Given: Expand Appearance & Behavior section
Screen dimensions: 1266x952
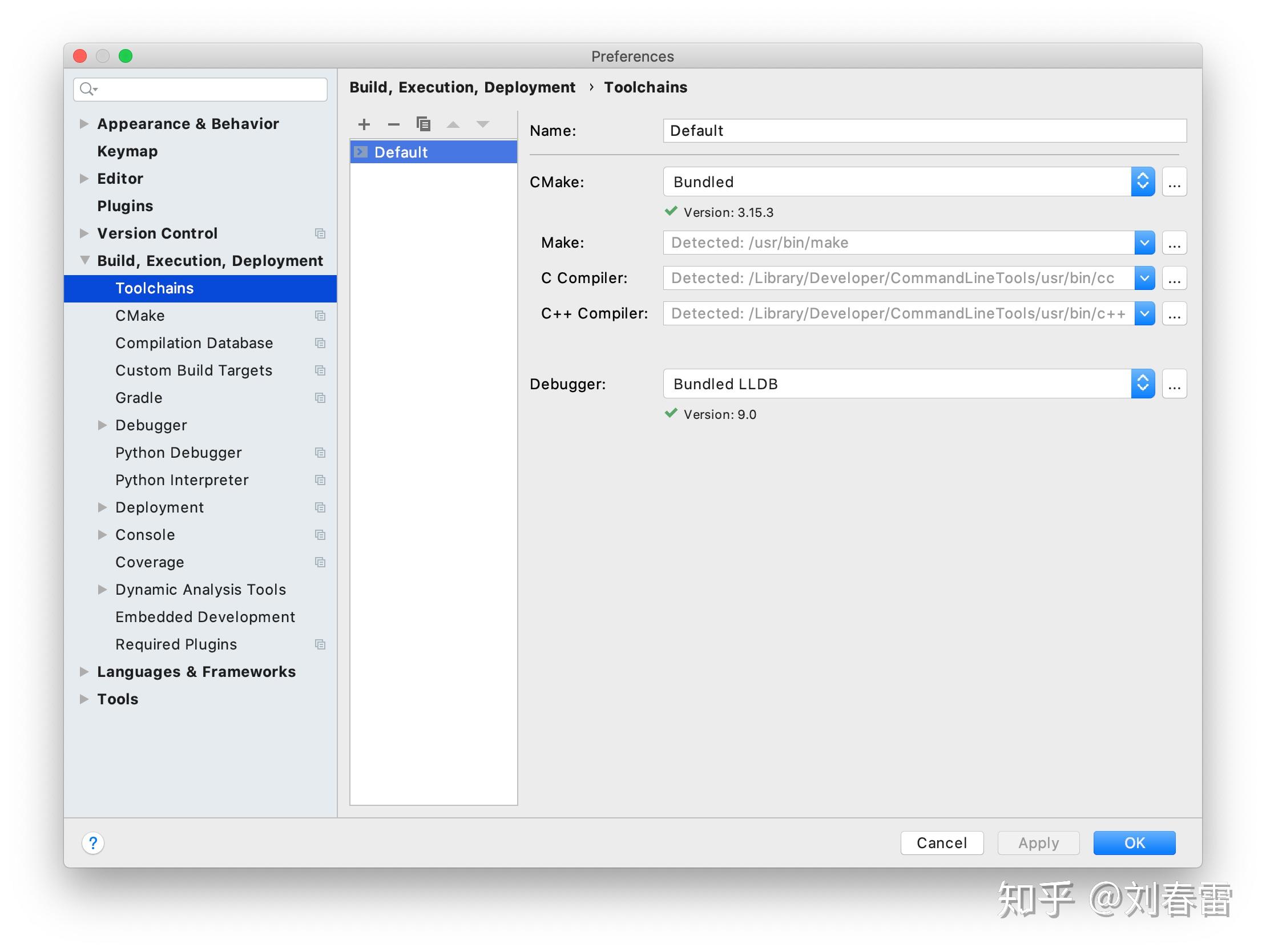Looking at the screenshot, I should pos(84,124).
